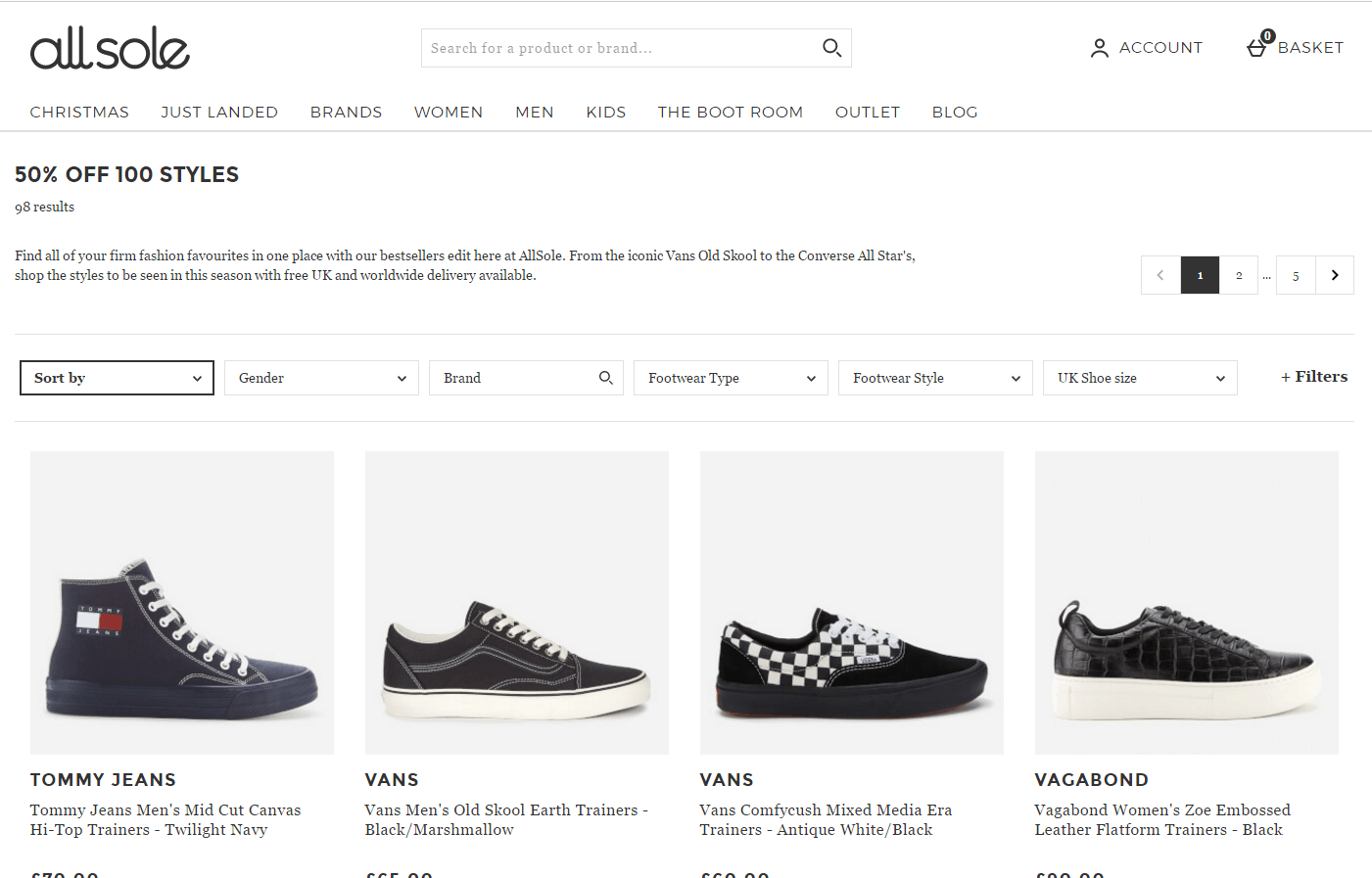Open the Just Landed menu
This screenshot has height=878, width=1372.
pos(219,113)
